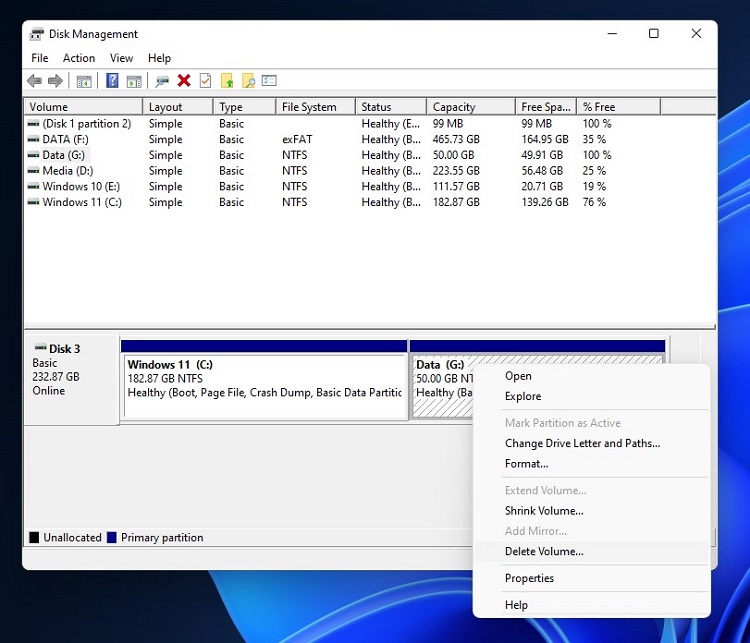Image resolution: width=750 pixels, height=643 pixels.
Task: Sort by the Layout column header
Action: coord(177,107)
